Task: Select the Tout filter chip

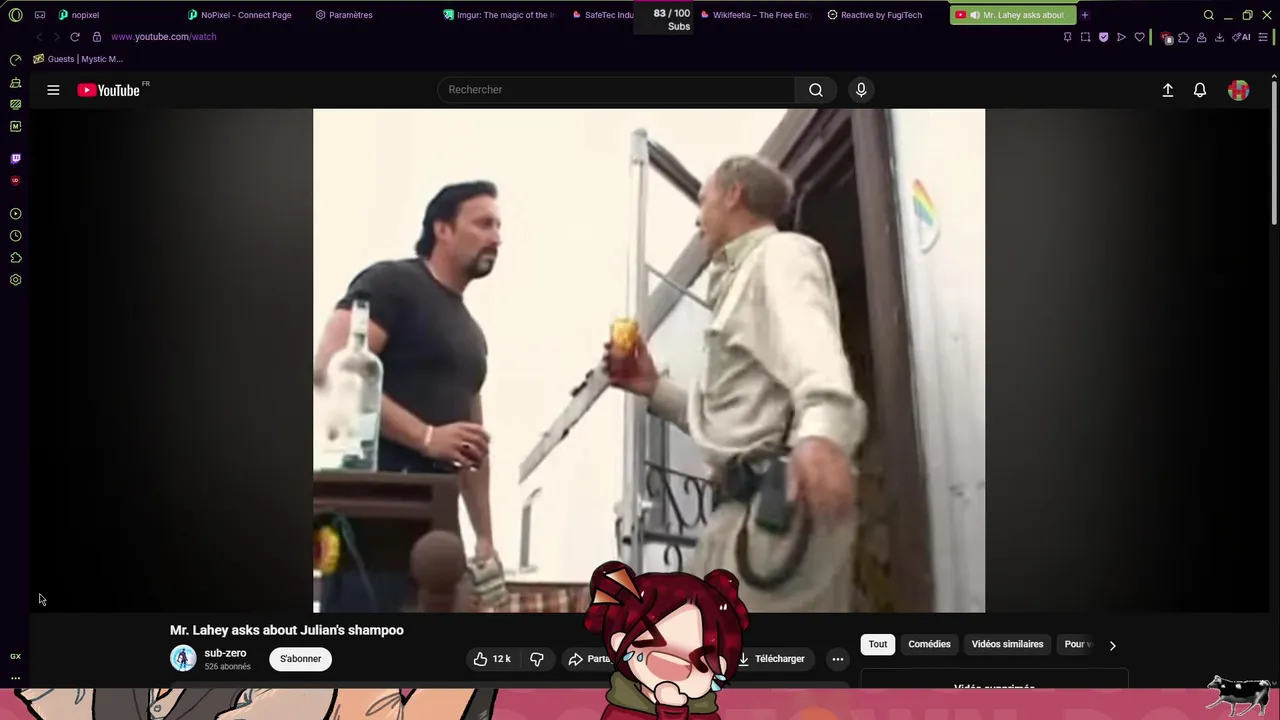Action: (x=878, y=644)
